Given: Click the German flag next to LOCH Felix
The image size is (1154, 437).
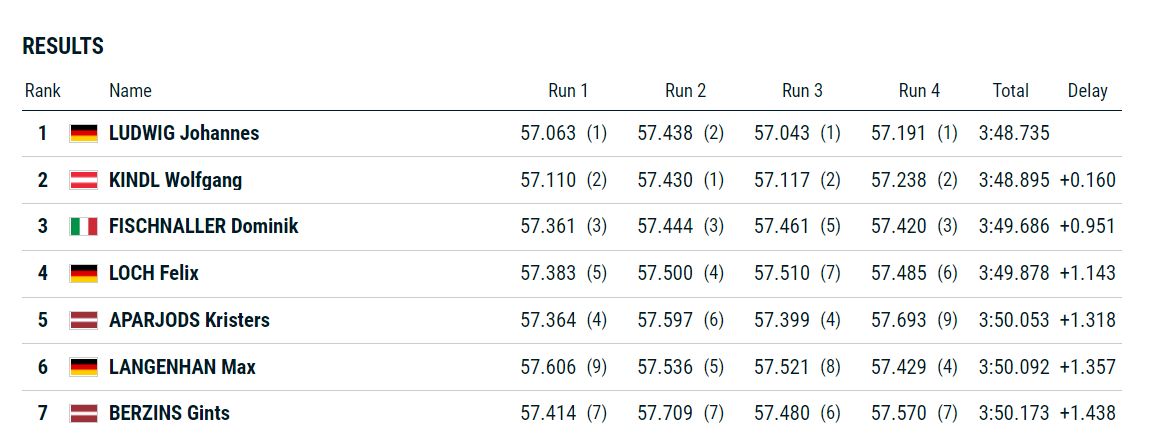Looking at the screenshot, I should click(83, 273).
